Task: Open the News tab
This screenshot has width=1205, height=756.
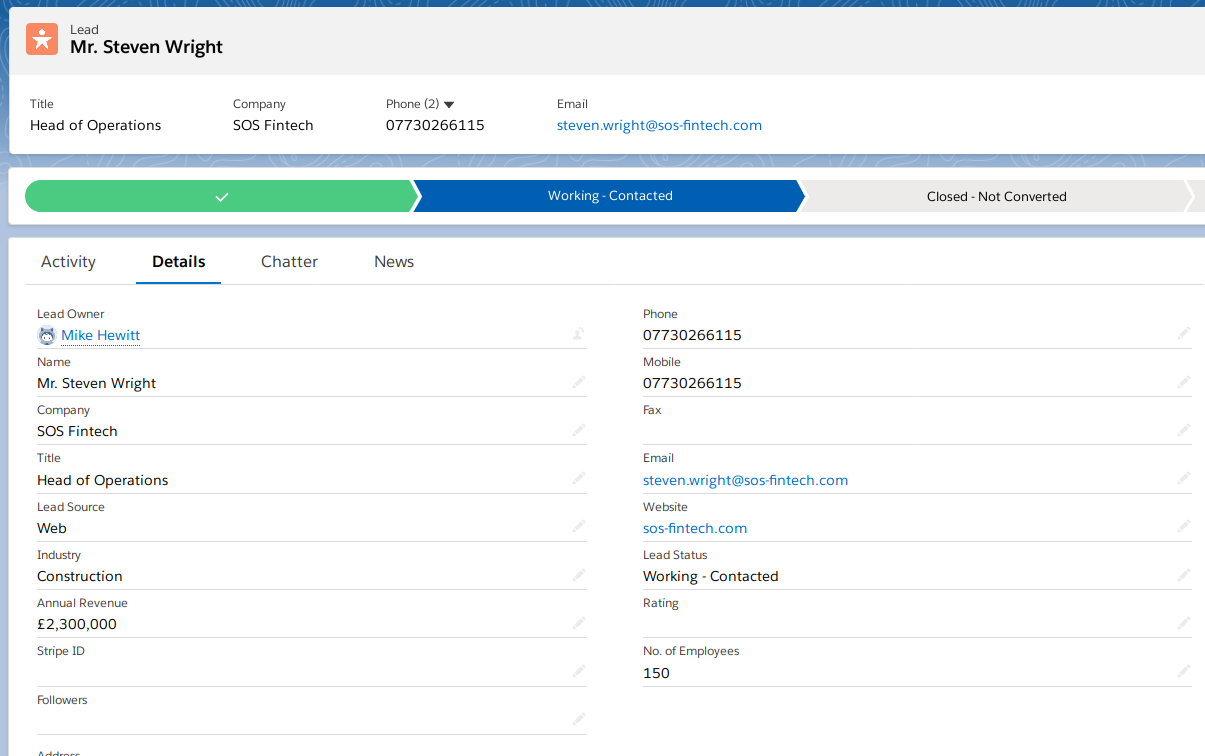Action: click(394, 262)
